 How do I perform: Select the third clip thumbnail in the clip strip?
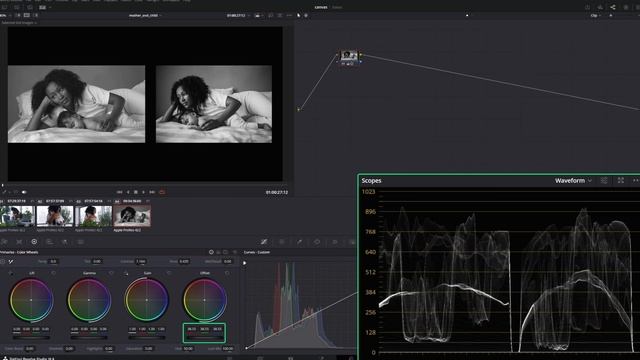click(x=93, y=216)
